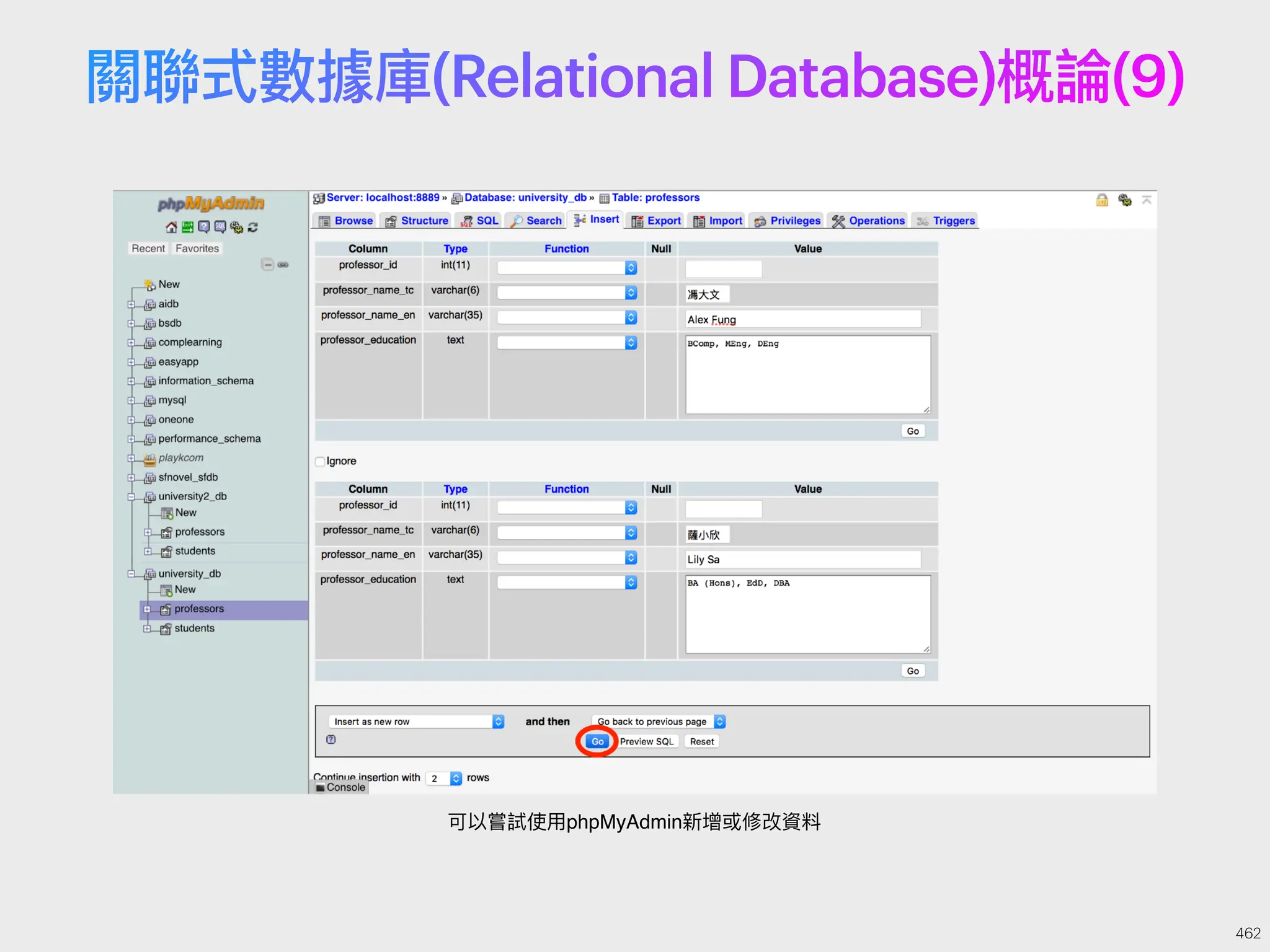This screenshot has width=1270, height=952.
Task: Switch to the Browse tab
Action: click(x=345, y=221)
